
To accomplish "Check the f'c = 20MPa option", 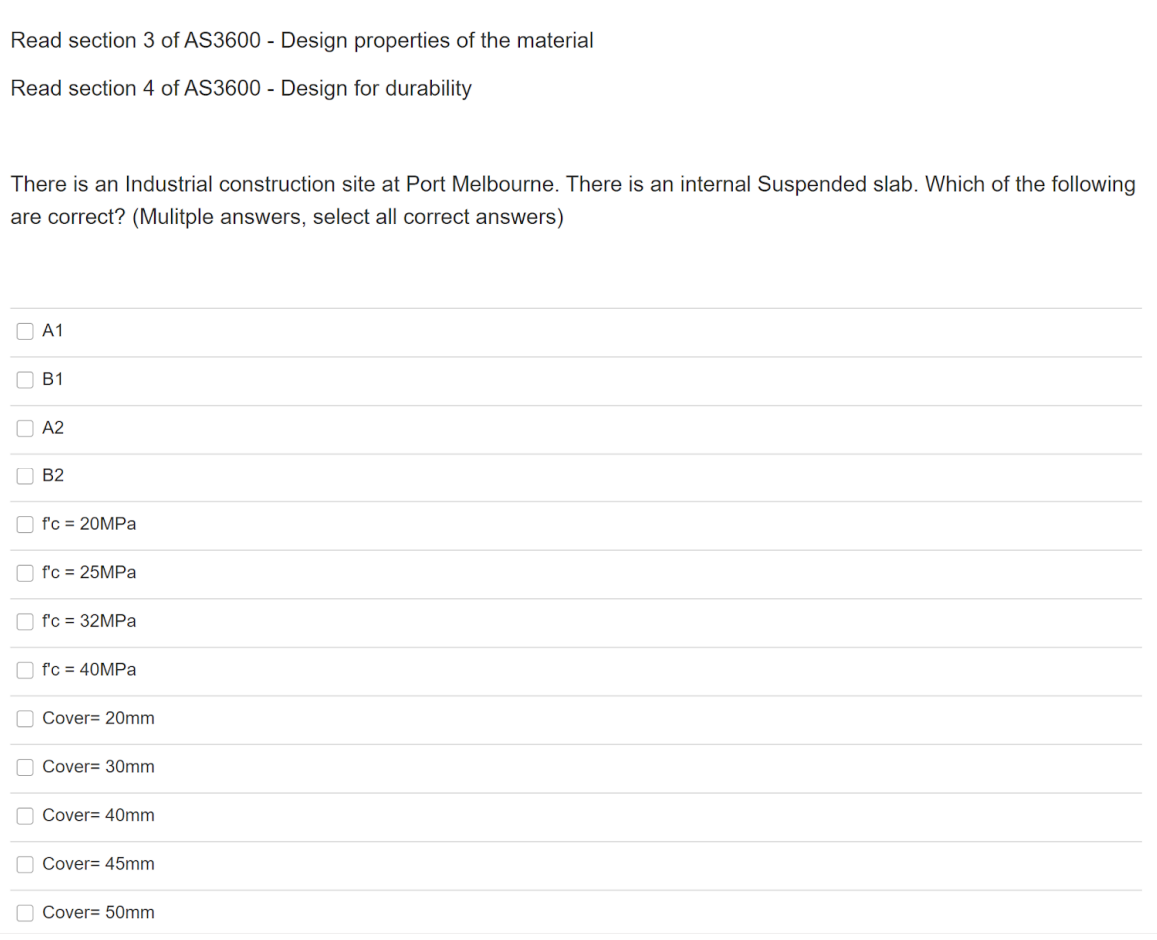I will coord(25,524).
